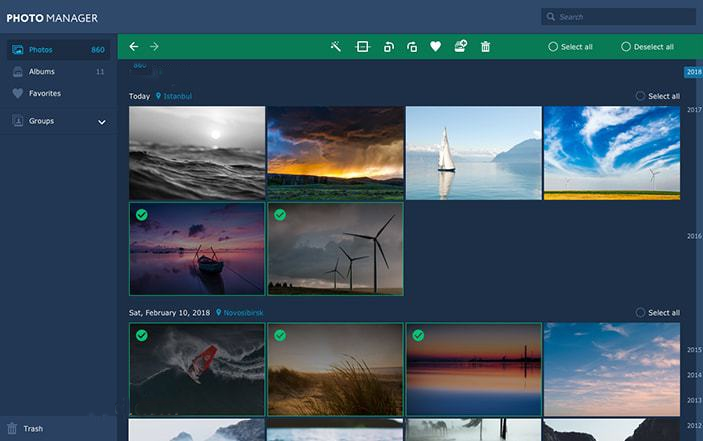Jump to 2012 on the timeline
Viewport: 703px width, 441px height.
point(694,425)
